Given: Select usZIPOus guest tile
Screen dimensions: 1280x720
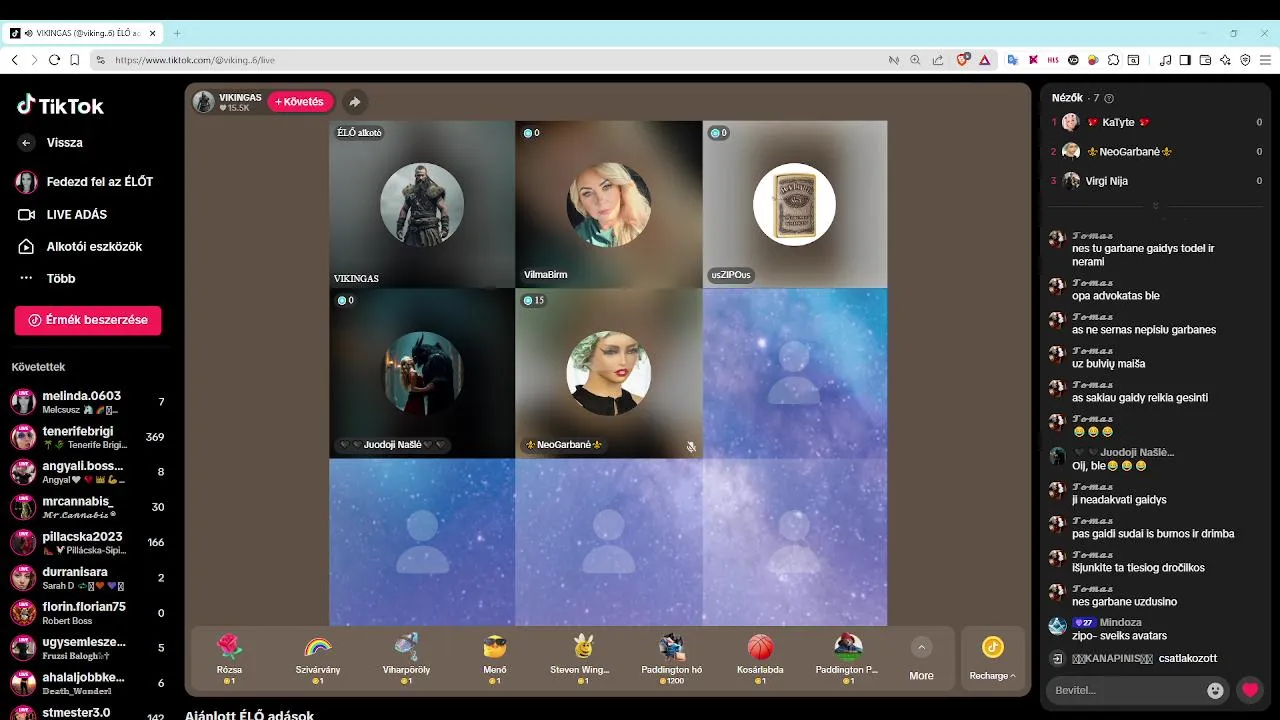Looking at the screenshot, I should click(x=795, y=204).
